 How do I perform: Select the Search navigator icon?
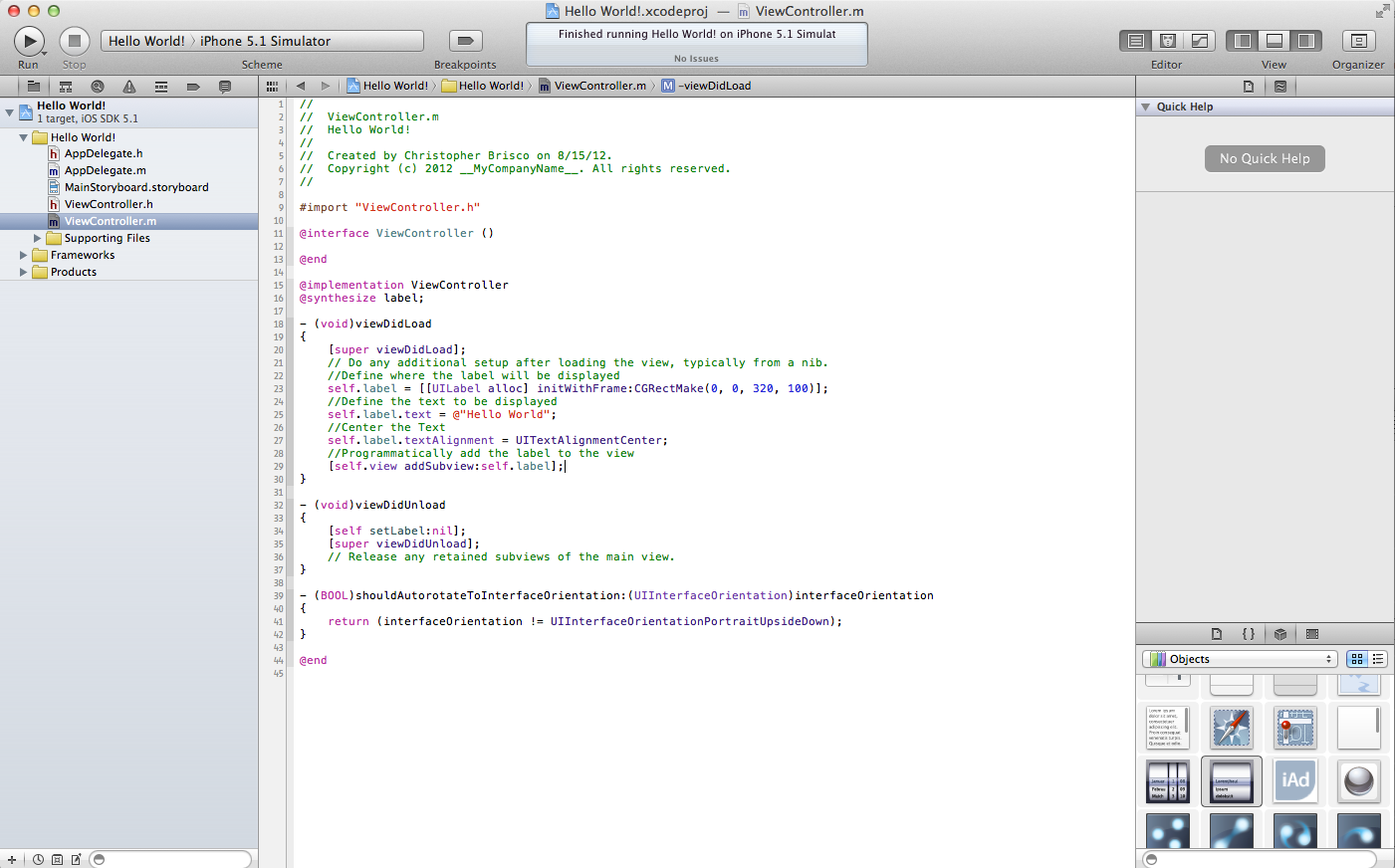pos(98,87)
